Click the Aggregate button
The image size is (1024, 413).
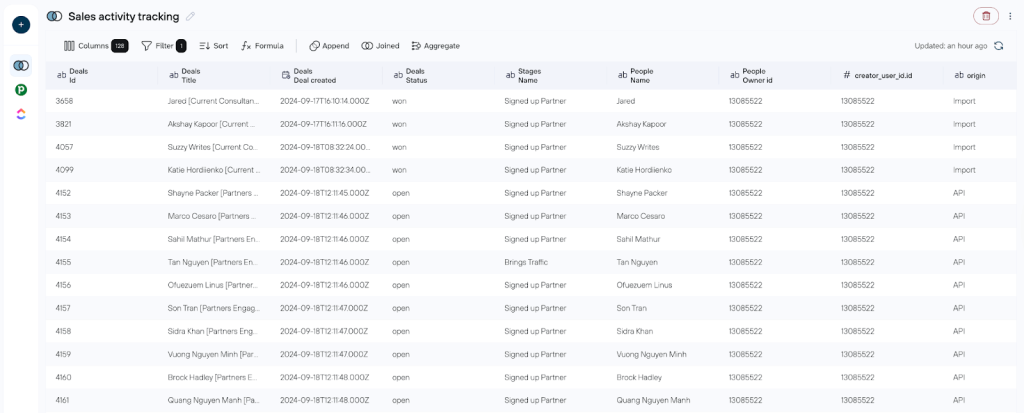[x=435, y=46]
